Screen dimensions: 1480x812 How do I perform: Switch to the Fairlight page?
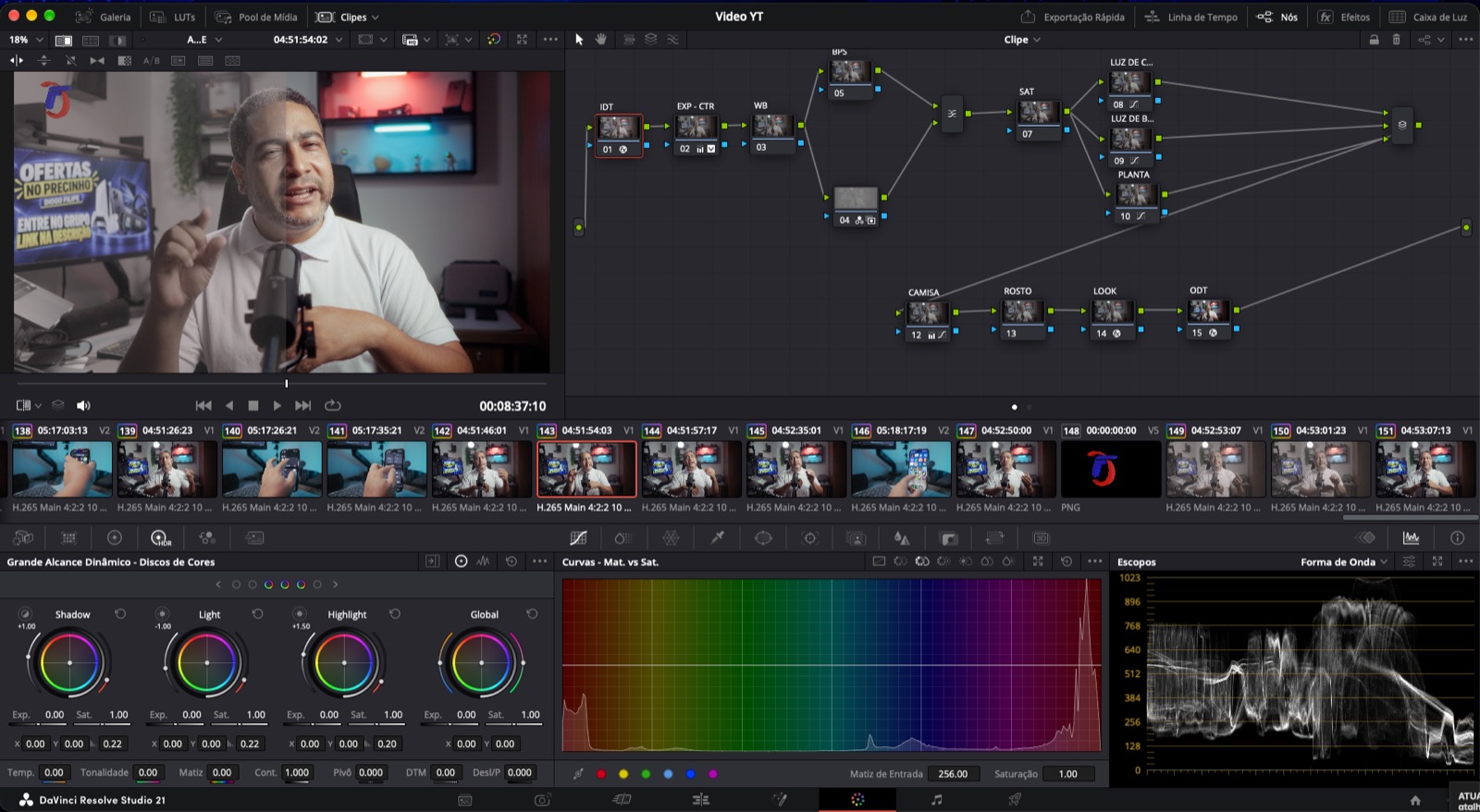pyautogui.click(x=936, y=800)
